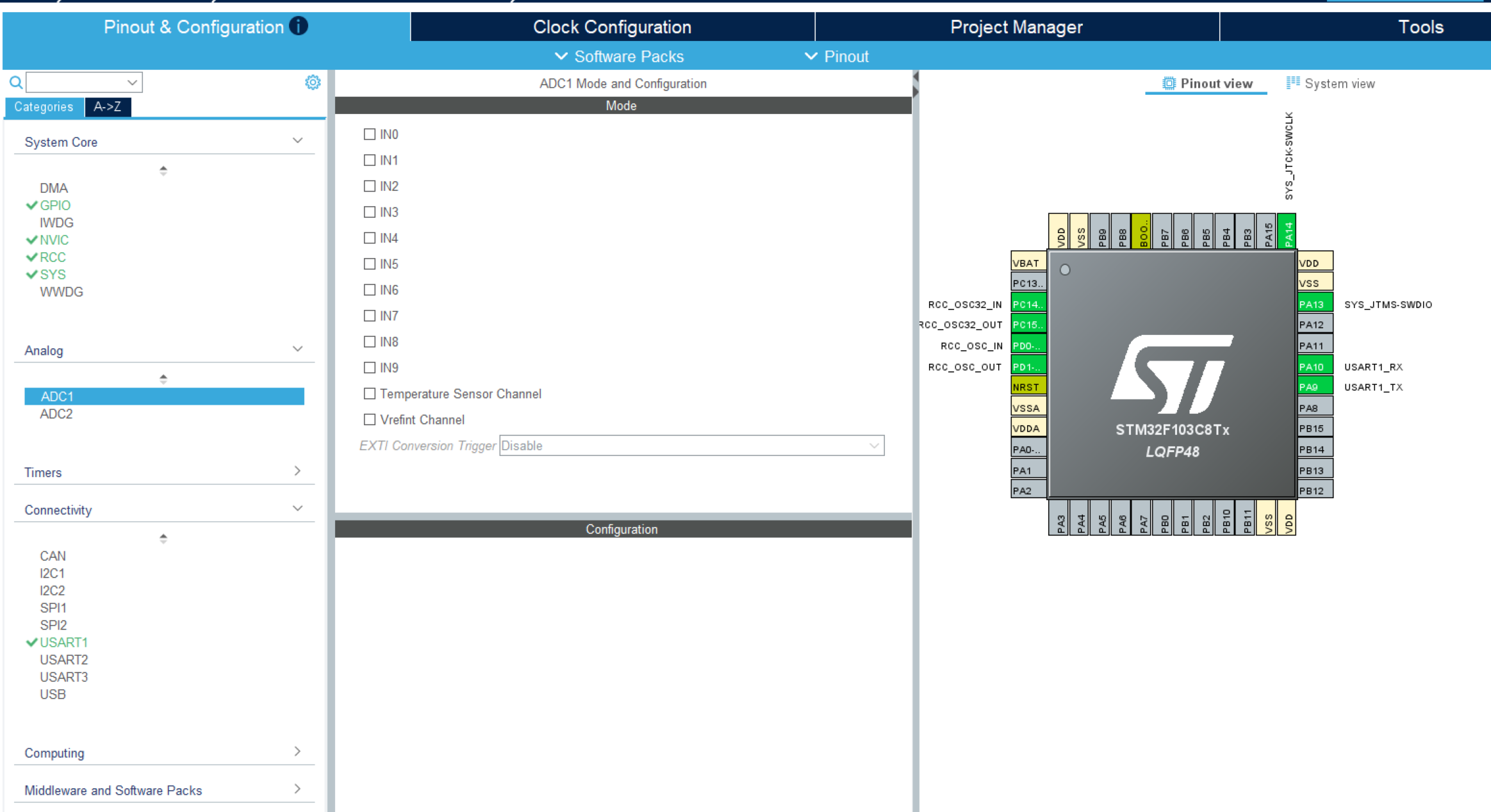
Task: Click the info icon beside Pinout & Configuration
Action: click(x=299, y=26)
